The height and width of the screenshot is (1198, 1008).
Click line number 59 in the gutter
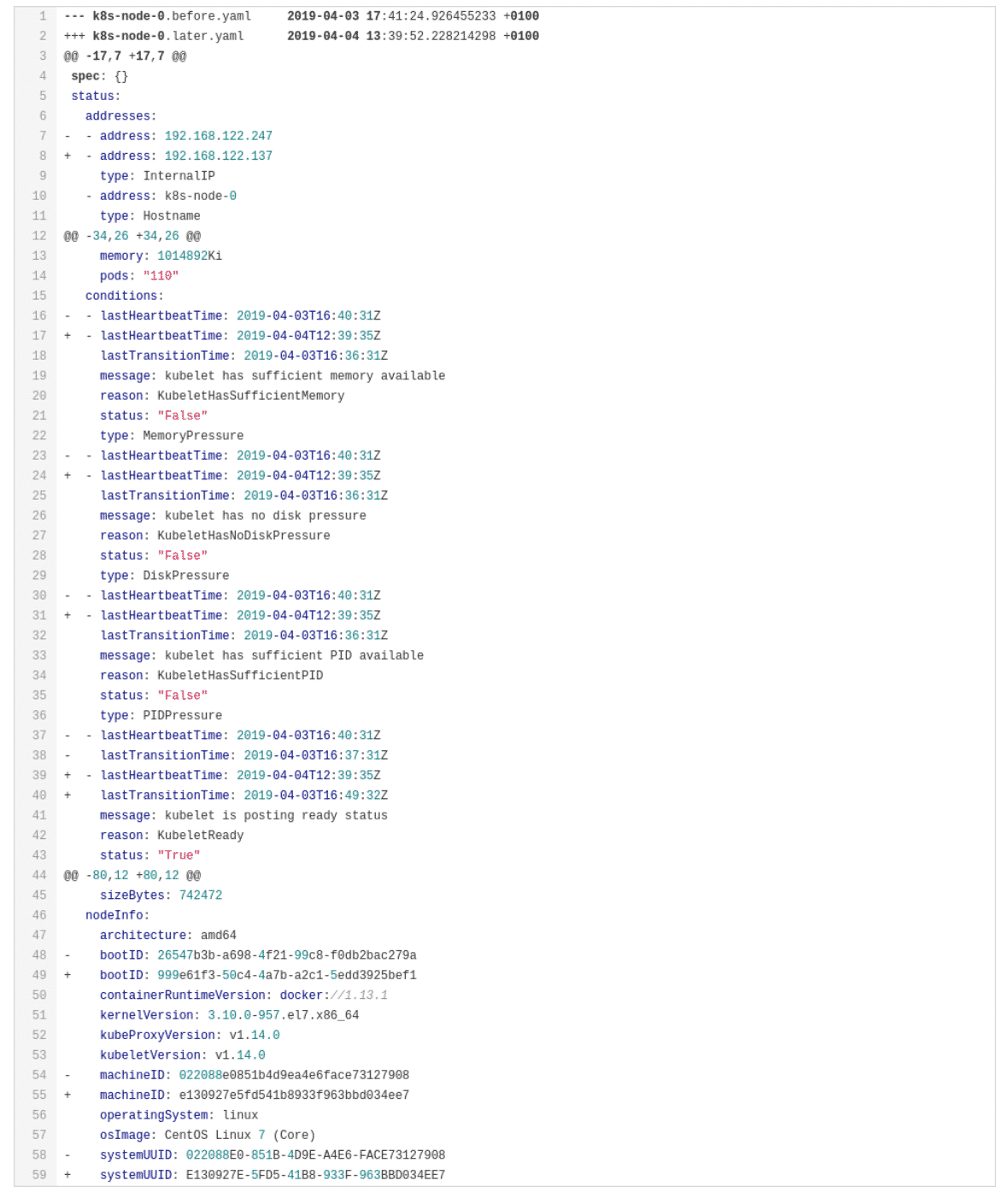(39, 1176)
